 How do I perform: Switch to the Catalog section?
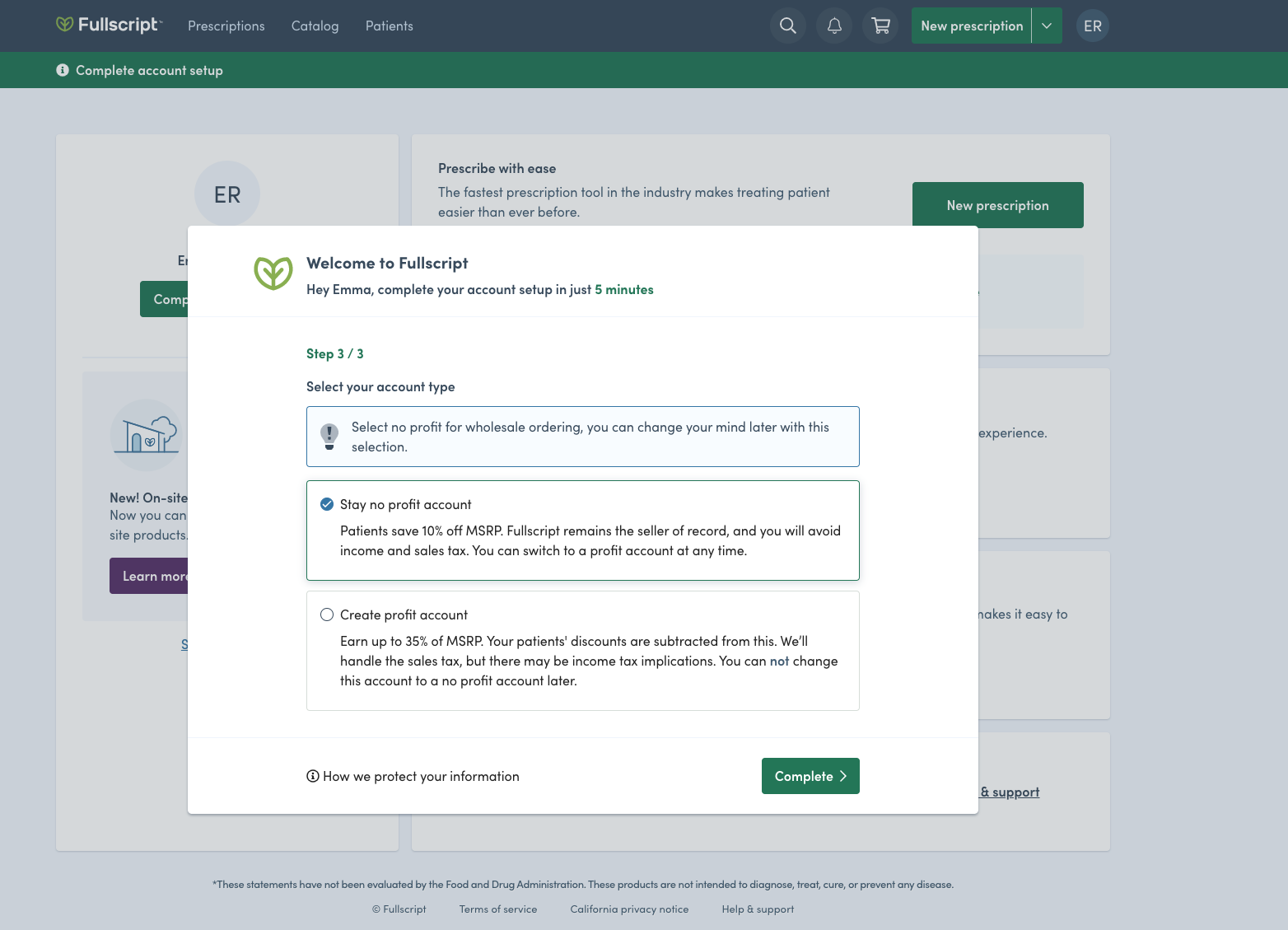coord(315,26)
